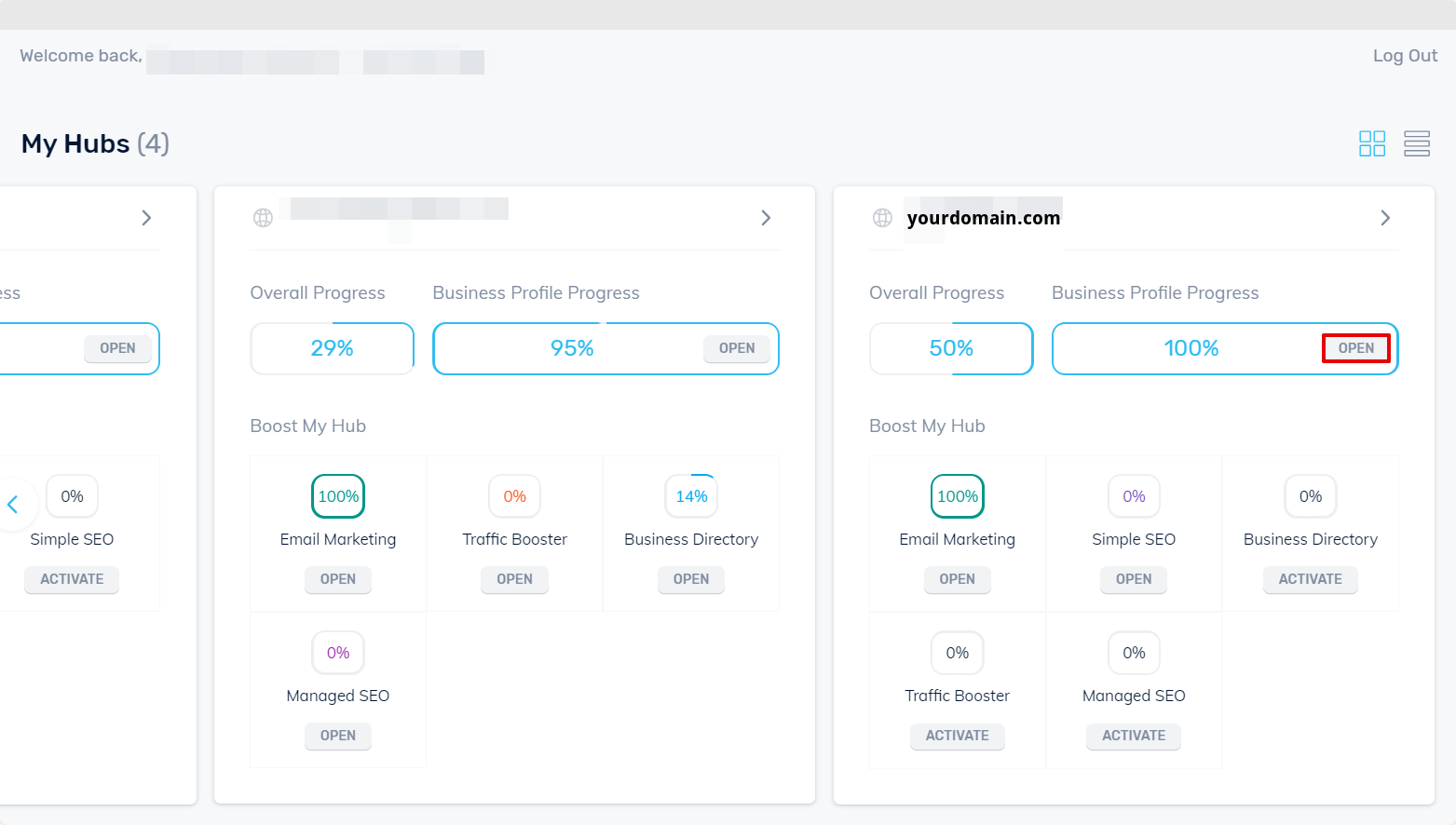
Task: Switch to list view layout
Action: [1417, 143]
